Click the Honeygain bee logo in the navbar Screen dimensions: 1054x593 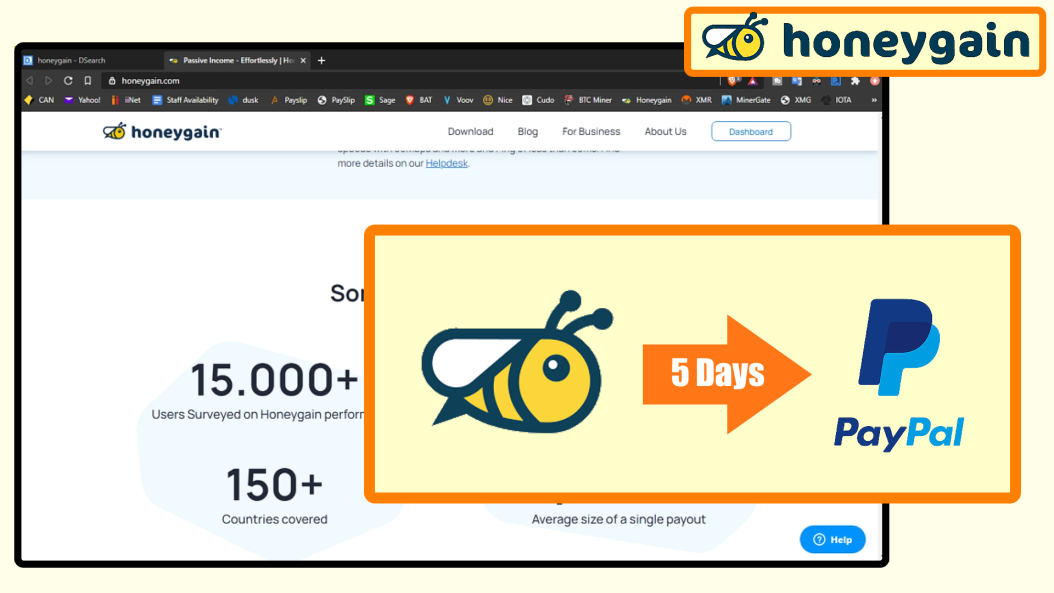coord(117,130)
